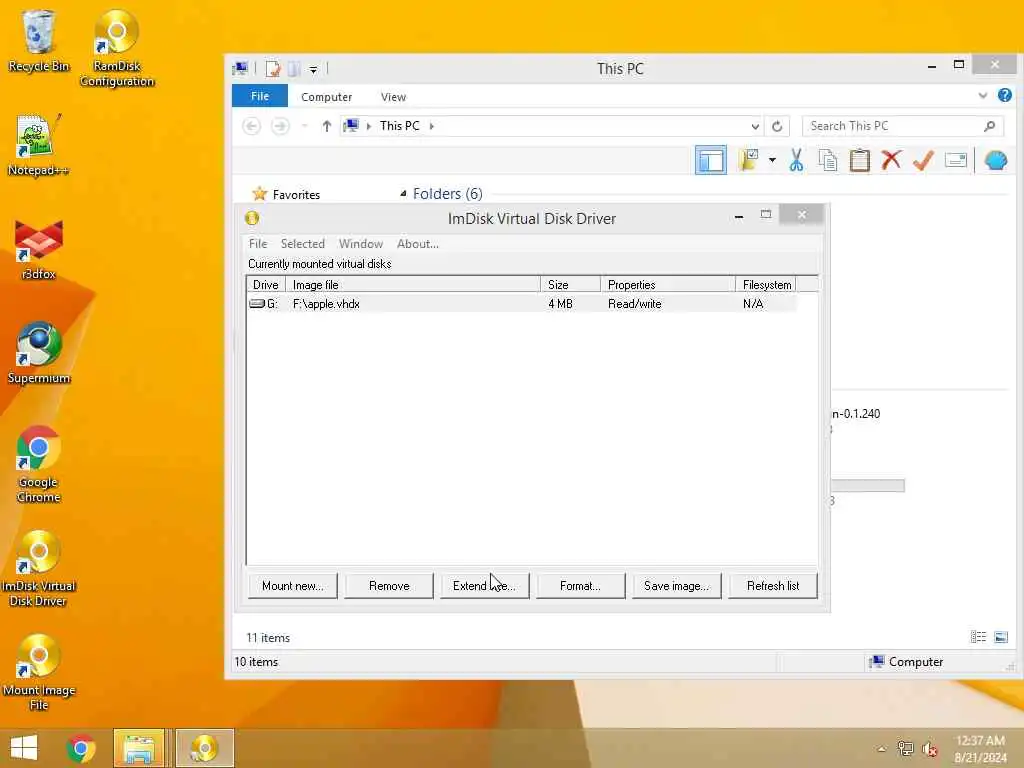Image resolution: width=1024 pixels, height=768 pixels.
Task: Open the recent locations dropdown arrow
Action: pos(304,126)
